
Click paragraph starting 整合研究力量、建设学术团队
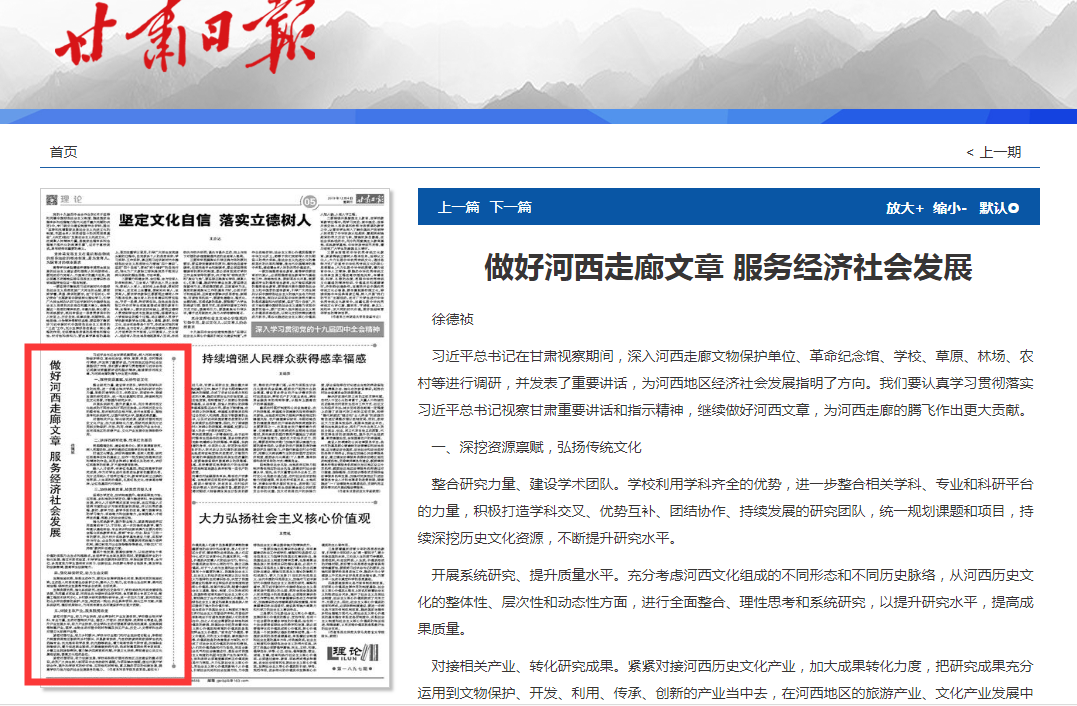point(726,511)
